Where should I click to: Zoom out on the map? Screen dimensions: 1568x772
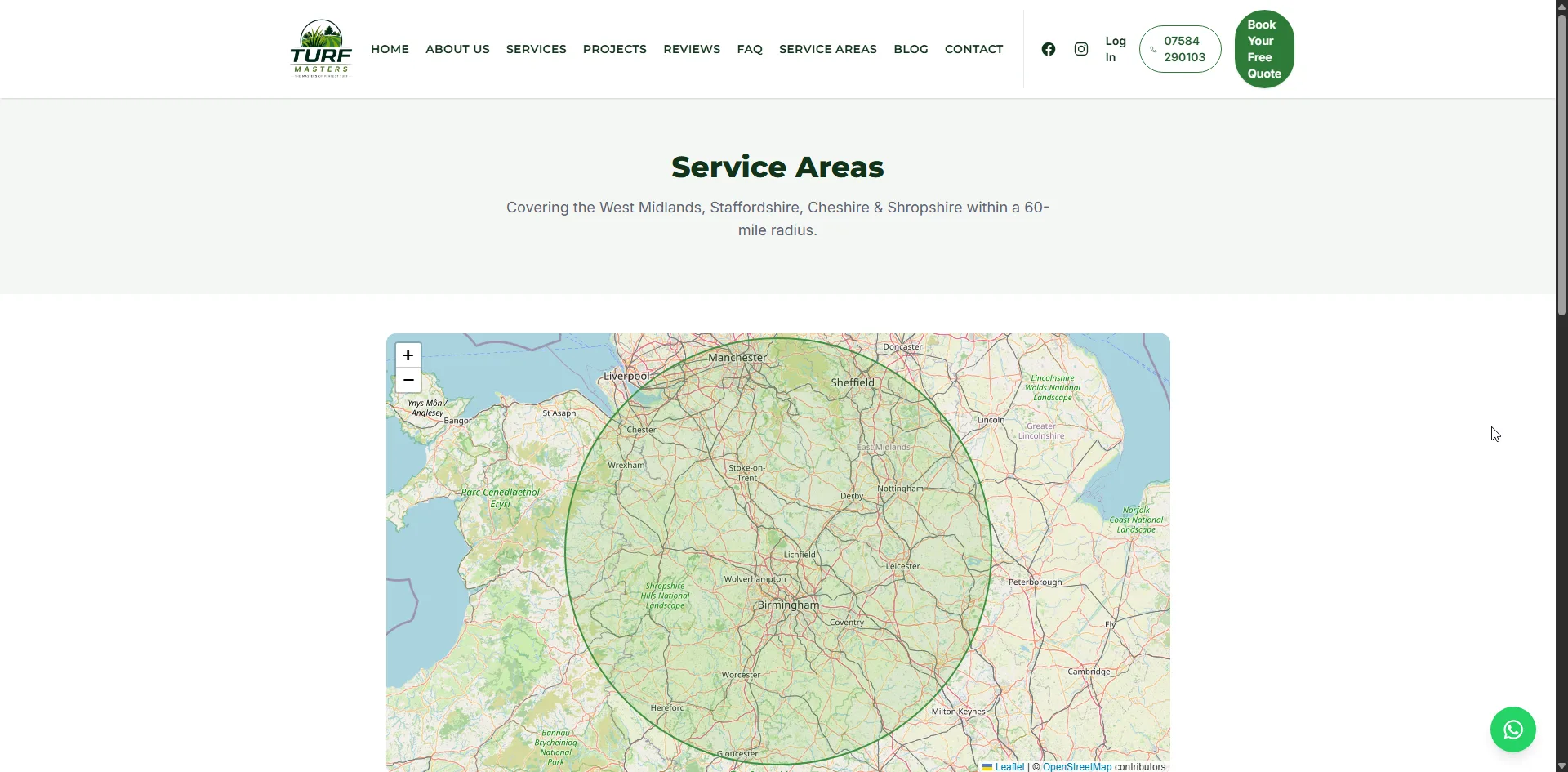coord(408,381)
